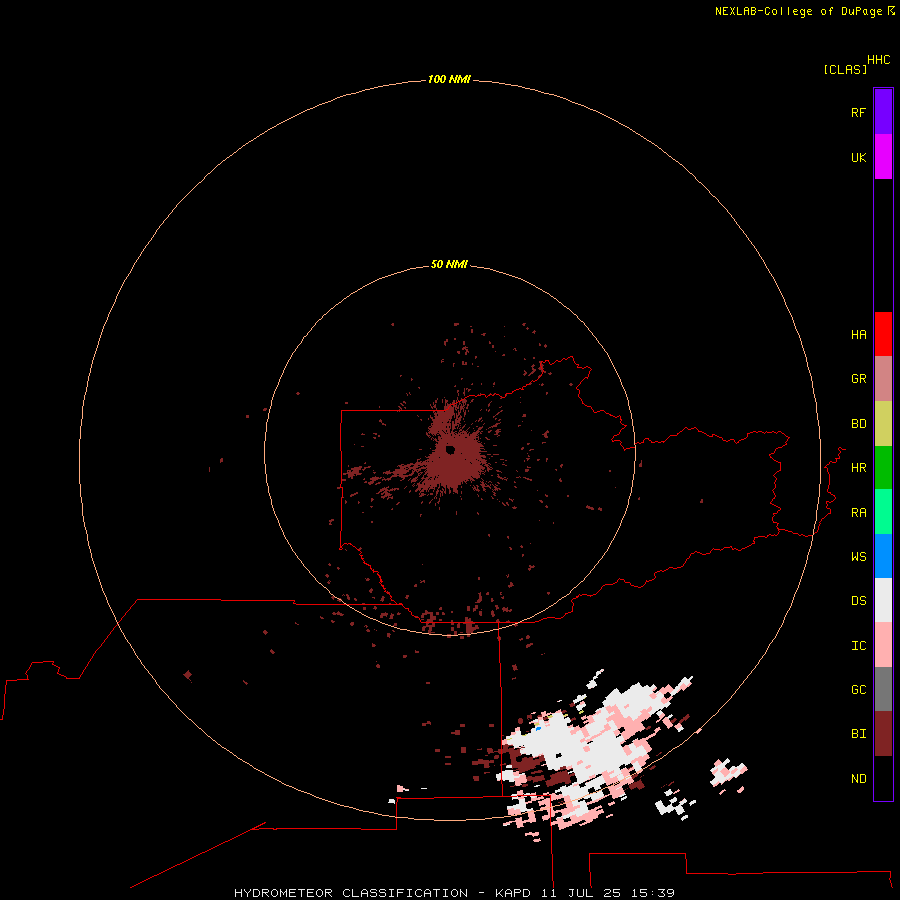
Task: Click the HR dark green swatch
Action: tap(883, 468)
